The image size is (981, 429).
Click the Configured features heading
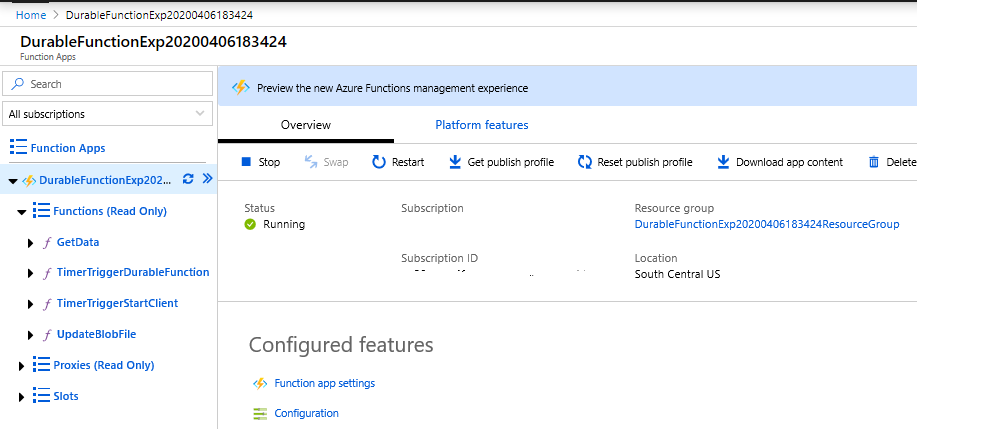pos(341,345)
